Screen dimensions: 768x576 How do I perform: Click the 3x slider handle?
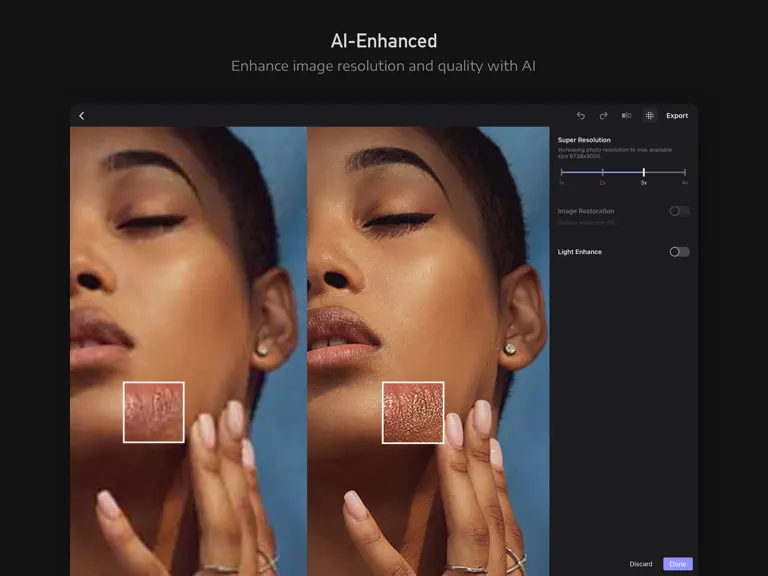[x=644, y=172]
